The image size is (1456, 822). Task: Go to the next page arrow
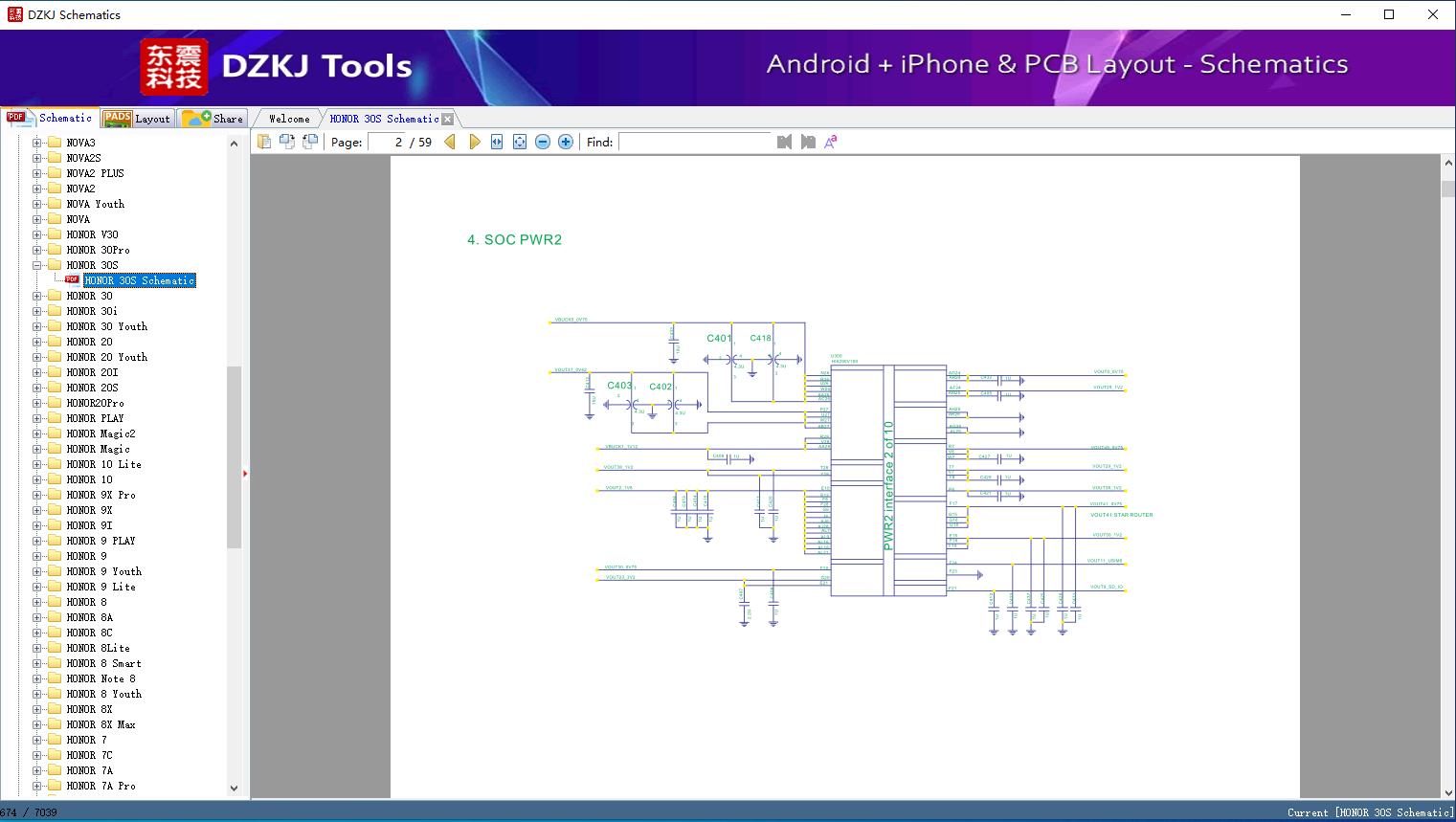(475, 142)
